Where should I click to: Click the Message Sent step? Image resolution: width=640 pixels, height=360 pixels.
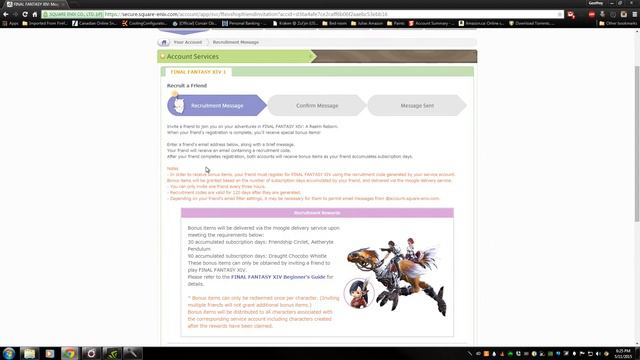pyautogui.click(x=417, y=105)
